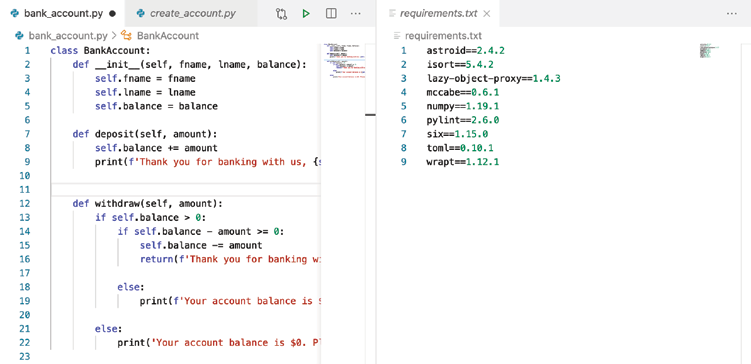Click requirements.txt in the right breadcrumb
The height and width of the screenshot is (364, 751).
[x=444, y=35]
